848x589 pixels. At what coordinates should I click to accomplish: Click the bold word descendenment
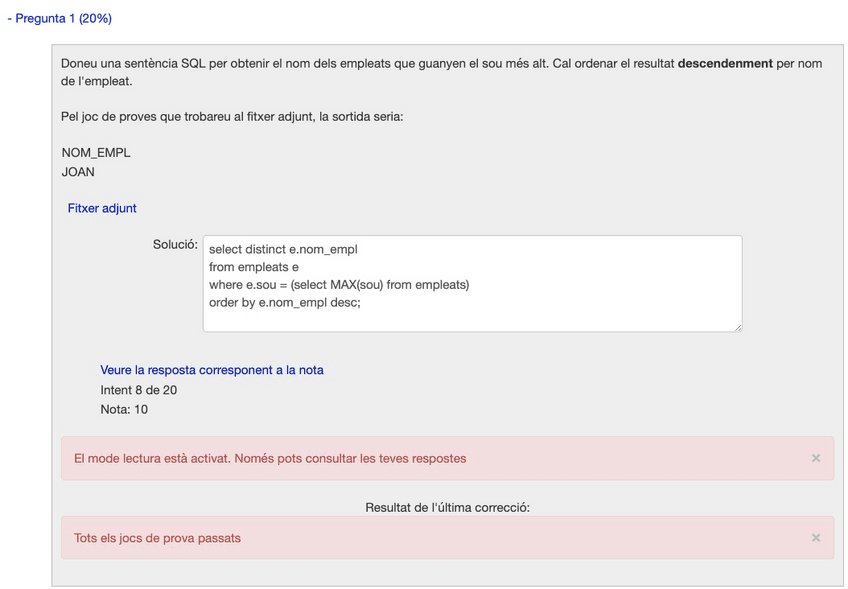point(725,63)
